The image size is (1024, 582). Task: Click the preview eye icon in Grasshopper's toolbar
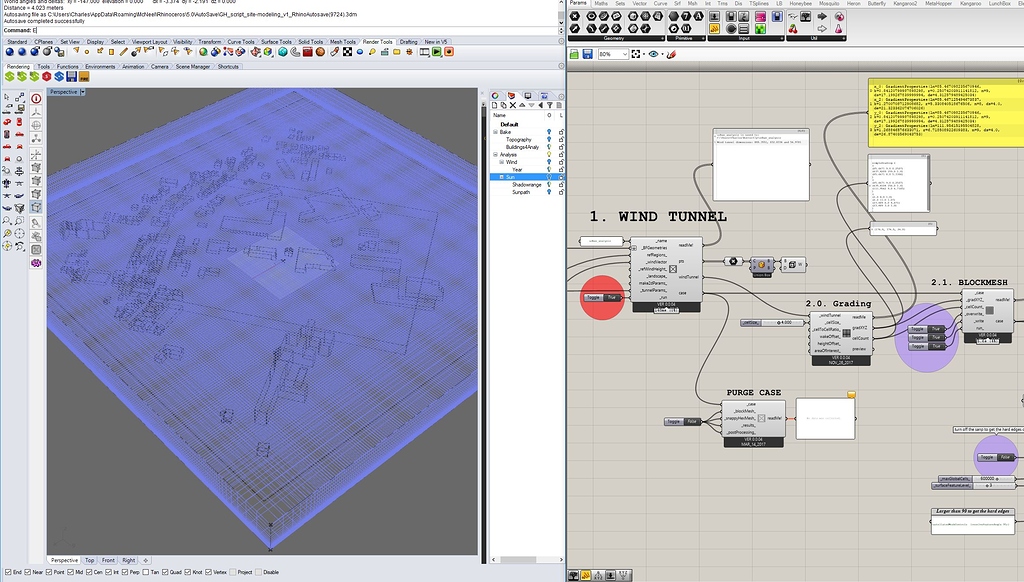pyautogui.click(x=654, y=52)
